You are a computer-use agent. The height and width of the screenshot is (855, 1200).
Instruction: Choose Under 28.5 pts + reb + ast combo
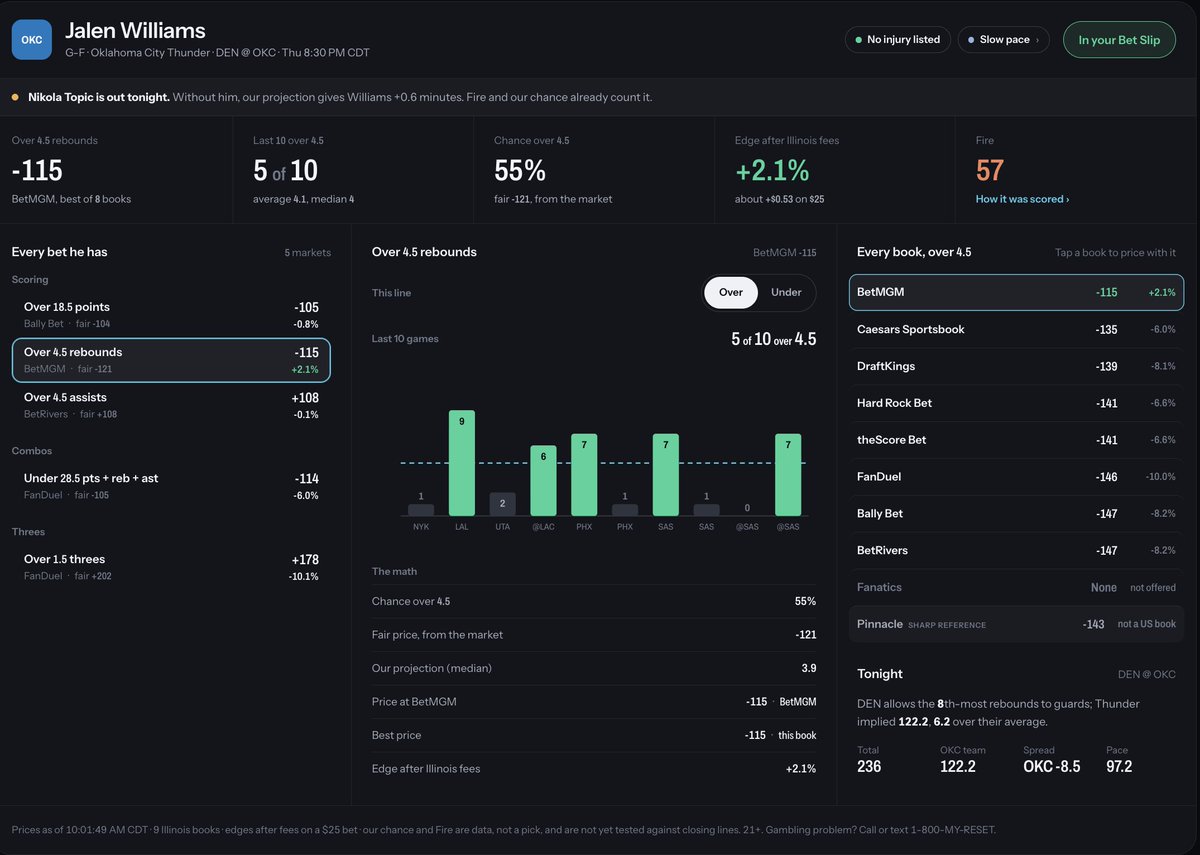[x=171, y=486]
